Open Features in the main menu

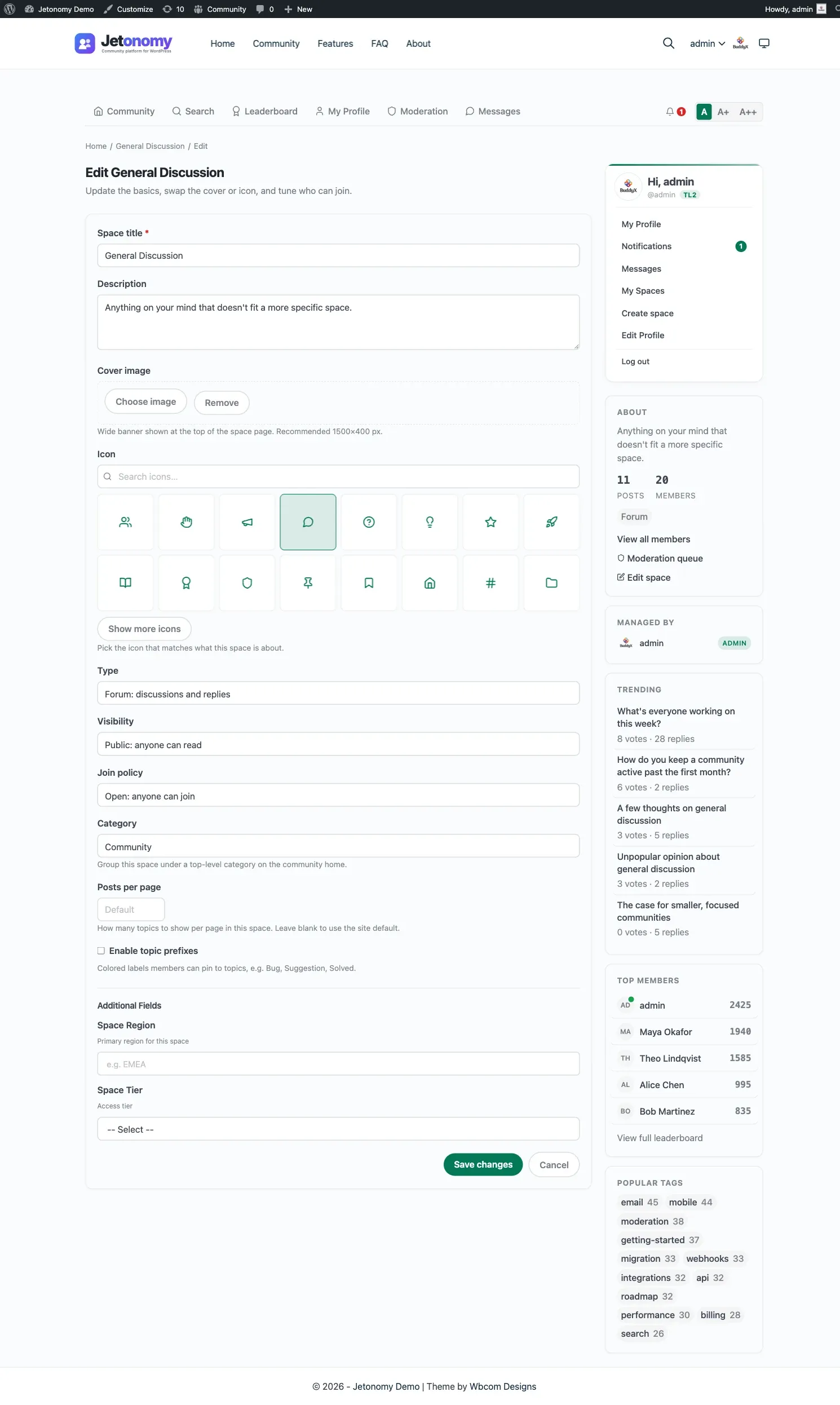335,43
